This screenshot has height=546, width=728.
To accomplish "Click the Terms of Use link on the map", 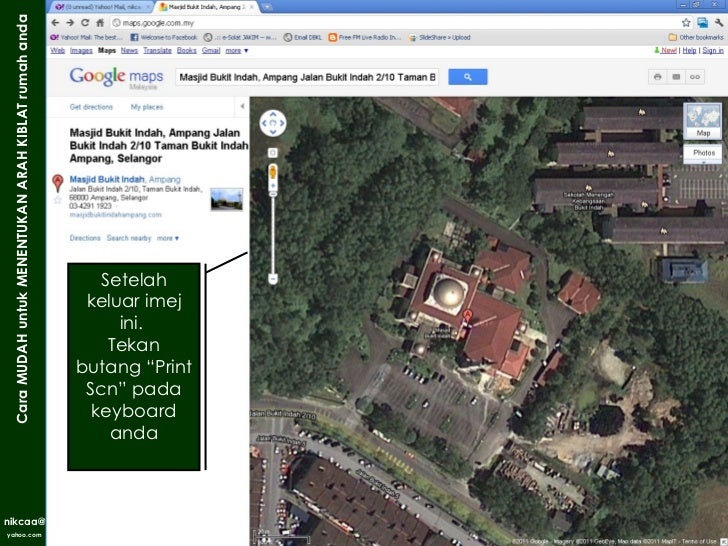I will click(x=699, y=541).
